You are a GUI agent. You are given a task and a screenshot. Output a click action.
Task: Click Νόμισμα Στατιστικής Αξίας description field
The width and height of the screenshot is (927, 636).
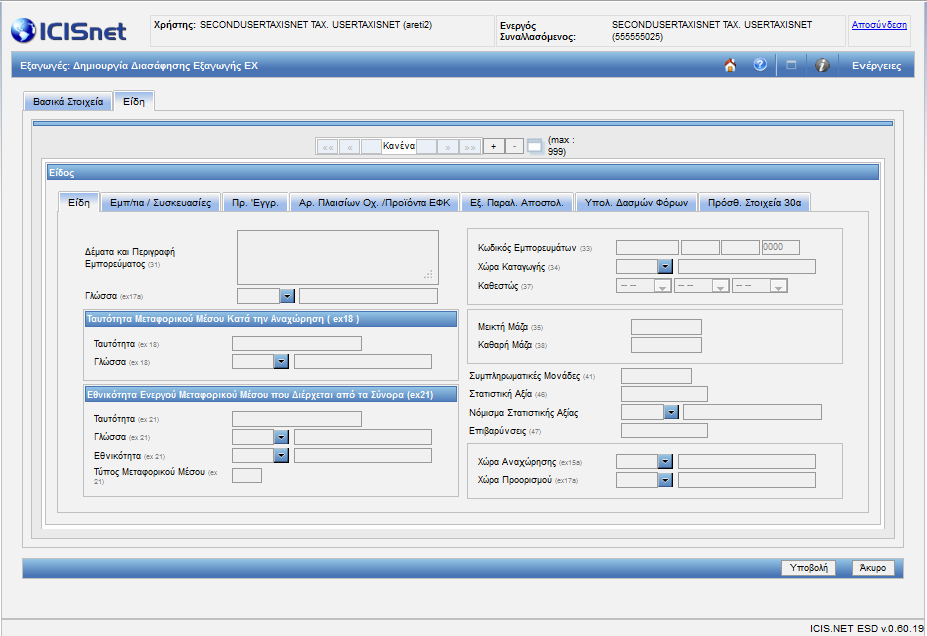(x=752, y=412)
